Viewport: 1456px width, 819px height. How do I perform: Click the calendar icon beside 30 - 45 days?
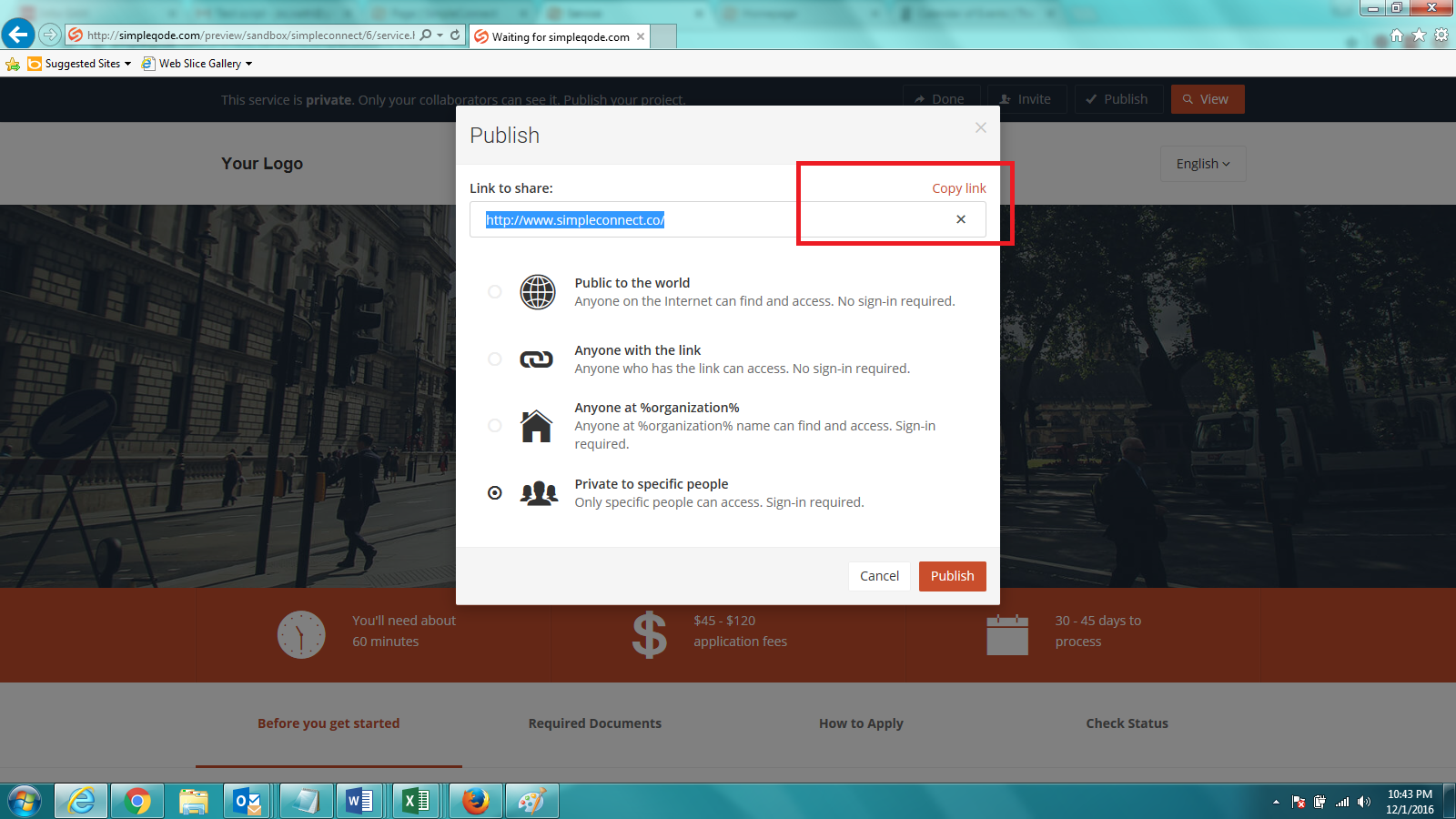[1007, 634]
